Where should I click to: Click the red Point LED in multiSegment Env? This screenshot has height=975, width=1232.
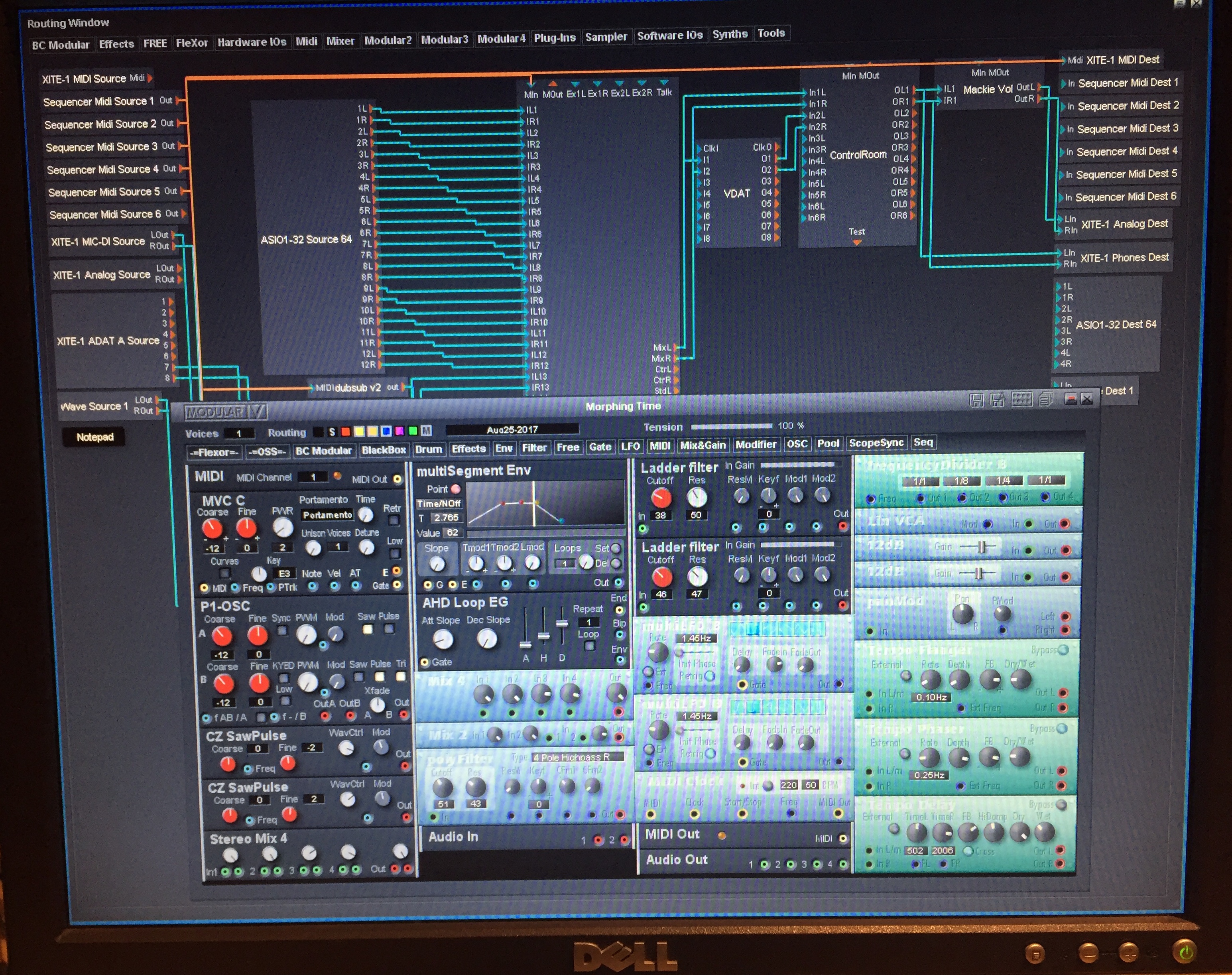click(455, 489)
